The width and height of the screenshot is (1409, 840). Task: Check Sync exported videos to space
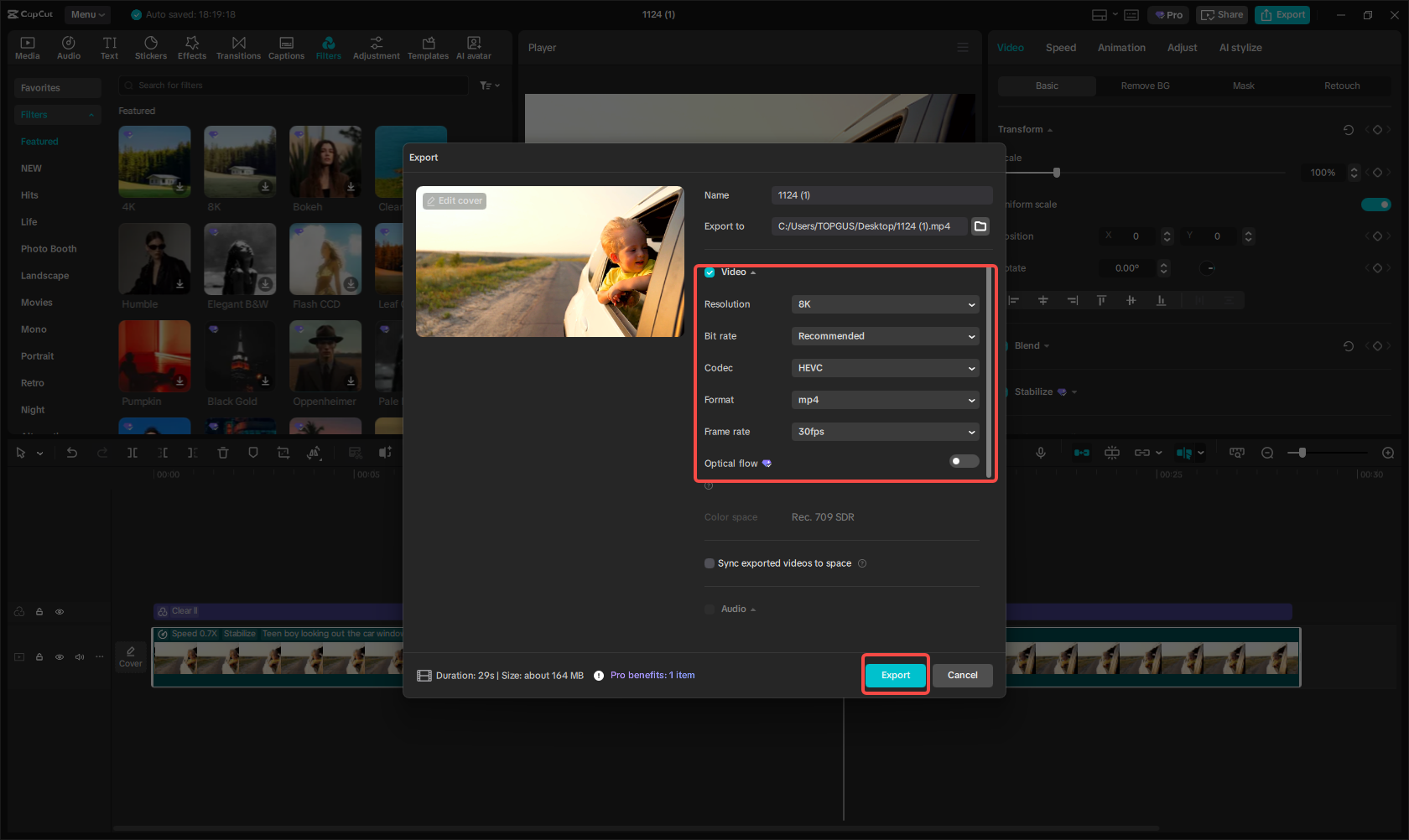710,563
